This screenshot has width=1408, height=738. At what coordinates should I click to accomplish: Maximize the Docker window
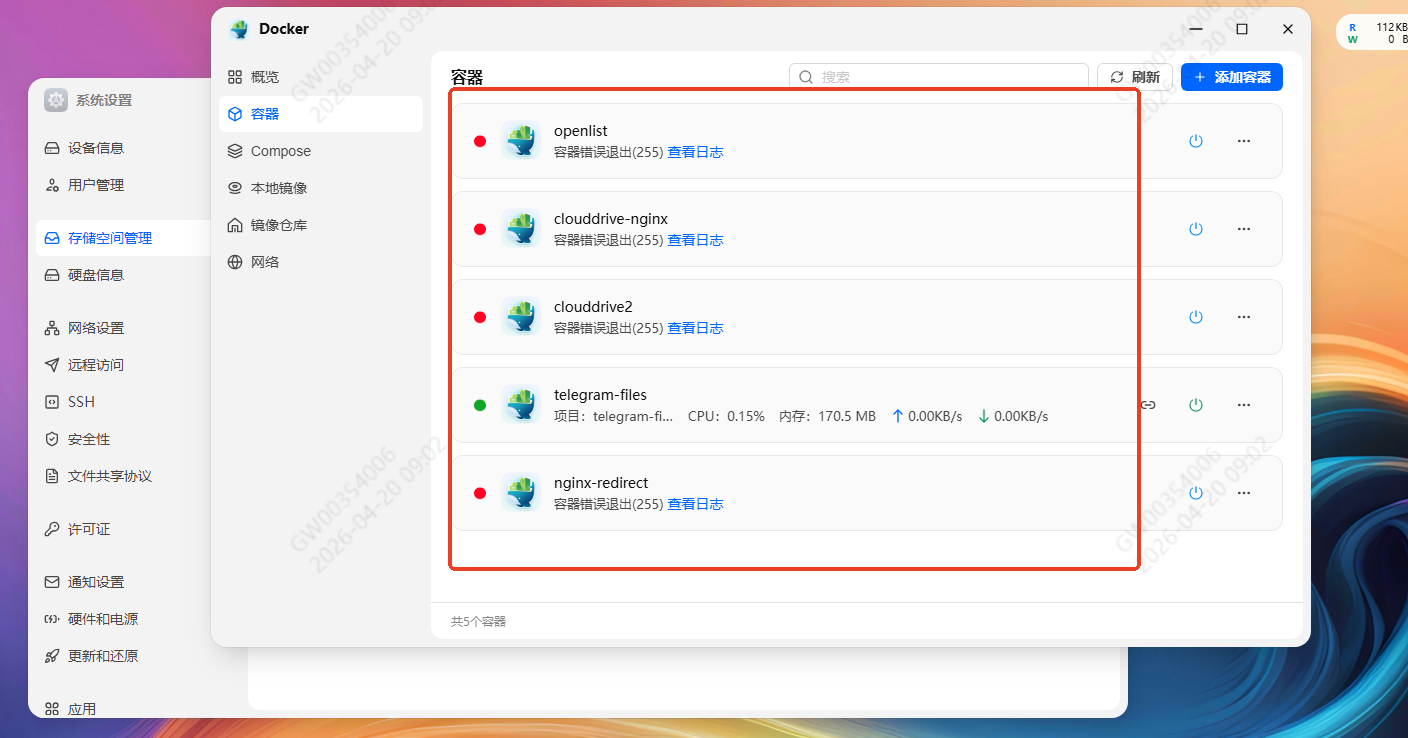click(1242, 29)
